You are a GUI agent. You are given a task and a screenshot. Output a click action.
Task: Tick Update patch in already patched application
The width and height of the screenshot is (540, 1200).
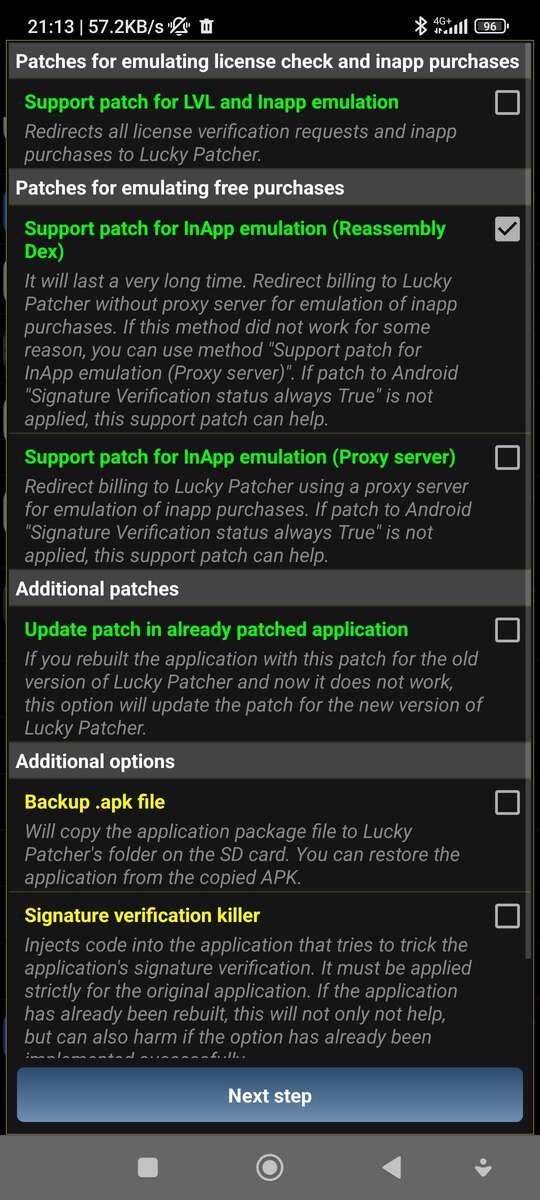[x=508, y=629]
